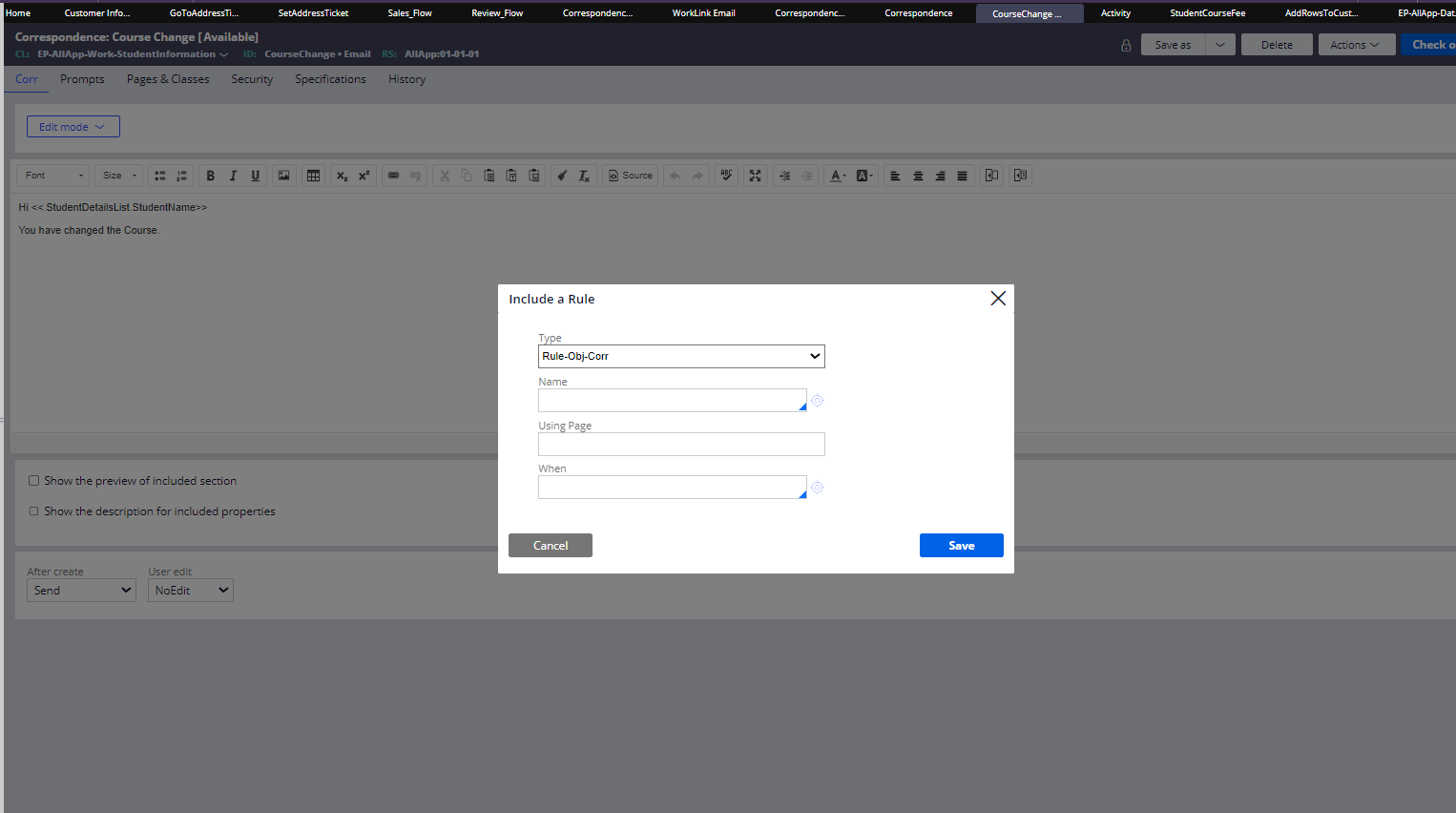The height and width of the screenshot is (813, 1456).
Task: Click the cut scissors icon
Action: (445, 176)
